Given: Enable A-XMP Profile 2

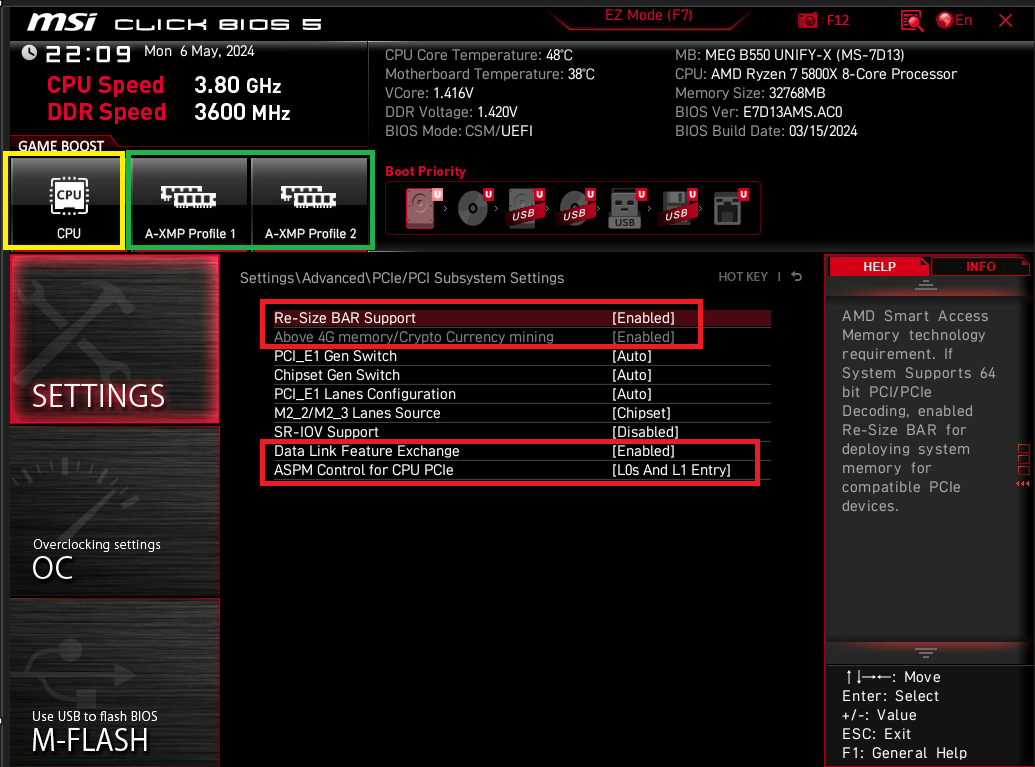Looking at the screenshot, I should (310, 201).
